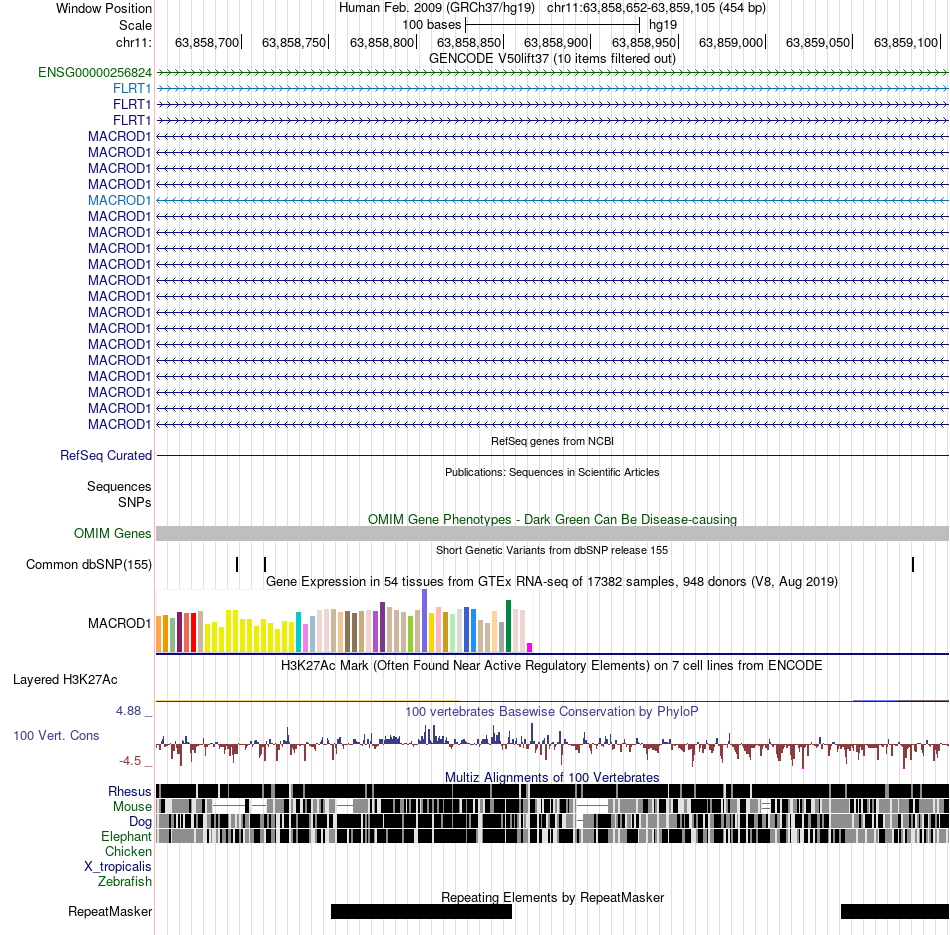The width and height of the screenshot is (950, 935).
Task: Click the -4.5 conservation scale value
Action: coord(130,760)
